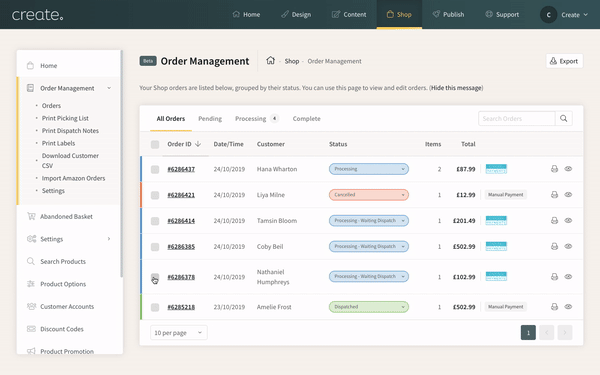The image size is (600, 375).
Task: View order #6286378 via eye icon
Action: (568, 277)
